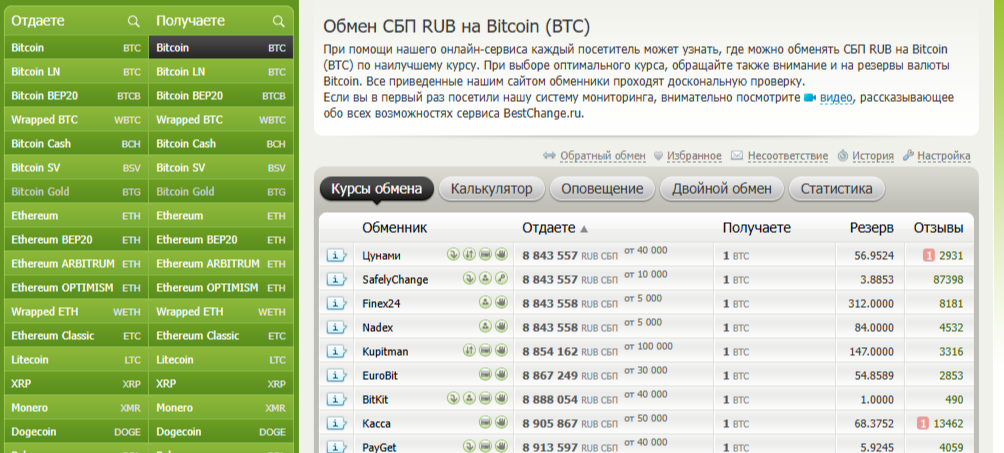The height and width of the screenshot is (453, 1004).
Task: Open the info icon for SafelyChange
Action: click(336, 279)
